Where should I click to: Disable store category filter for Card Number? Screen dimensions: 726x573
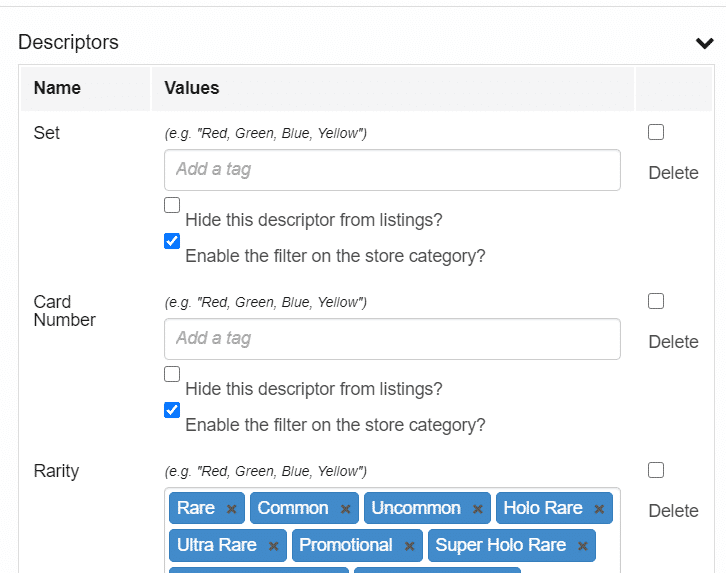tap(172, 410)
